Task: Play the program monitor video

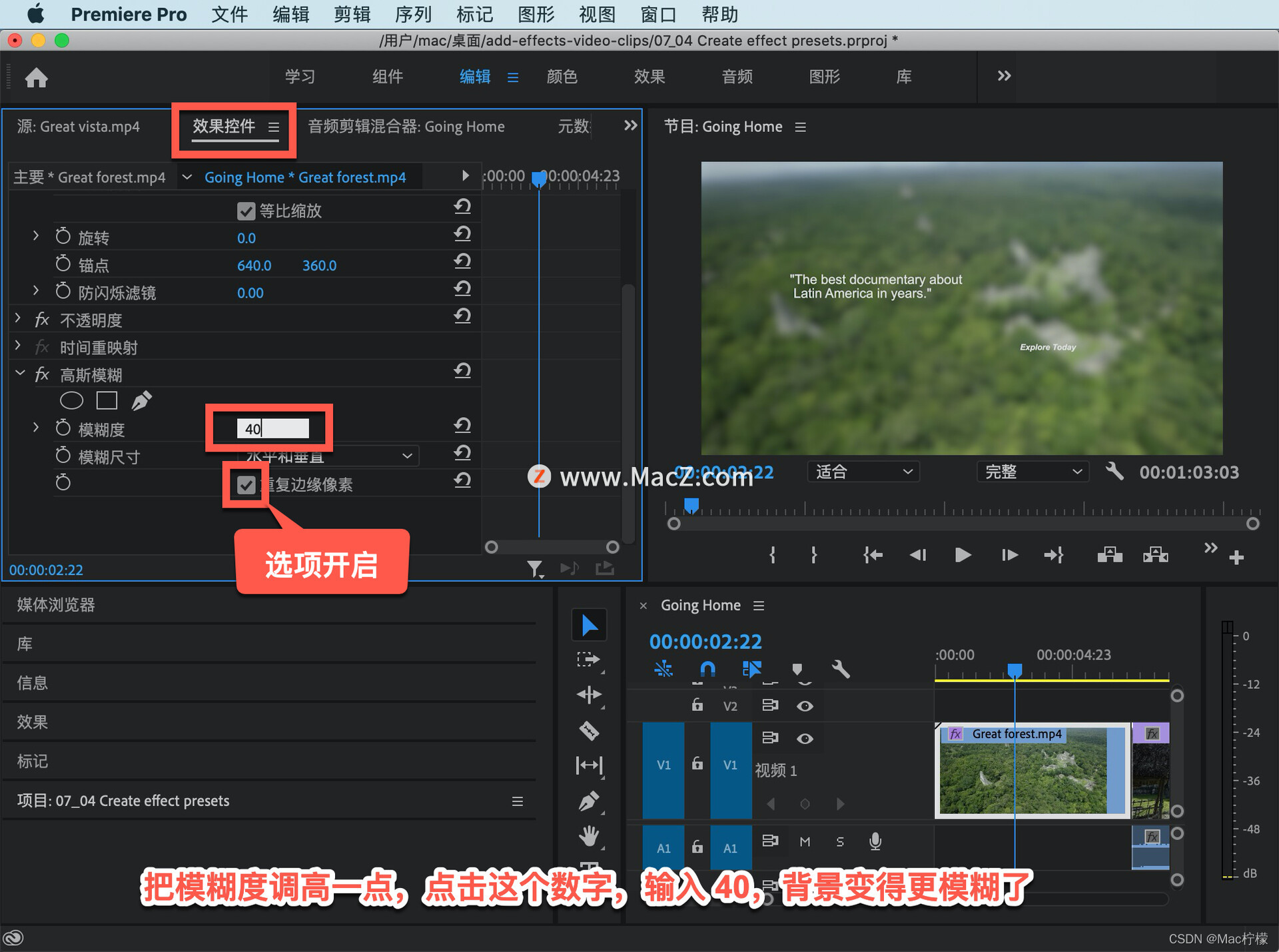Action: pyautogui.click(x=962, y=555)
